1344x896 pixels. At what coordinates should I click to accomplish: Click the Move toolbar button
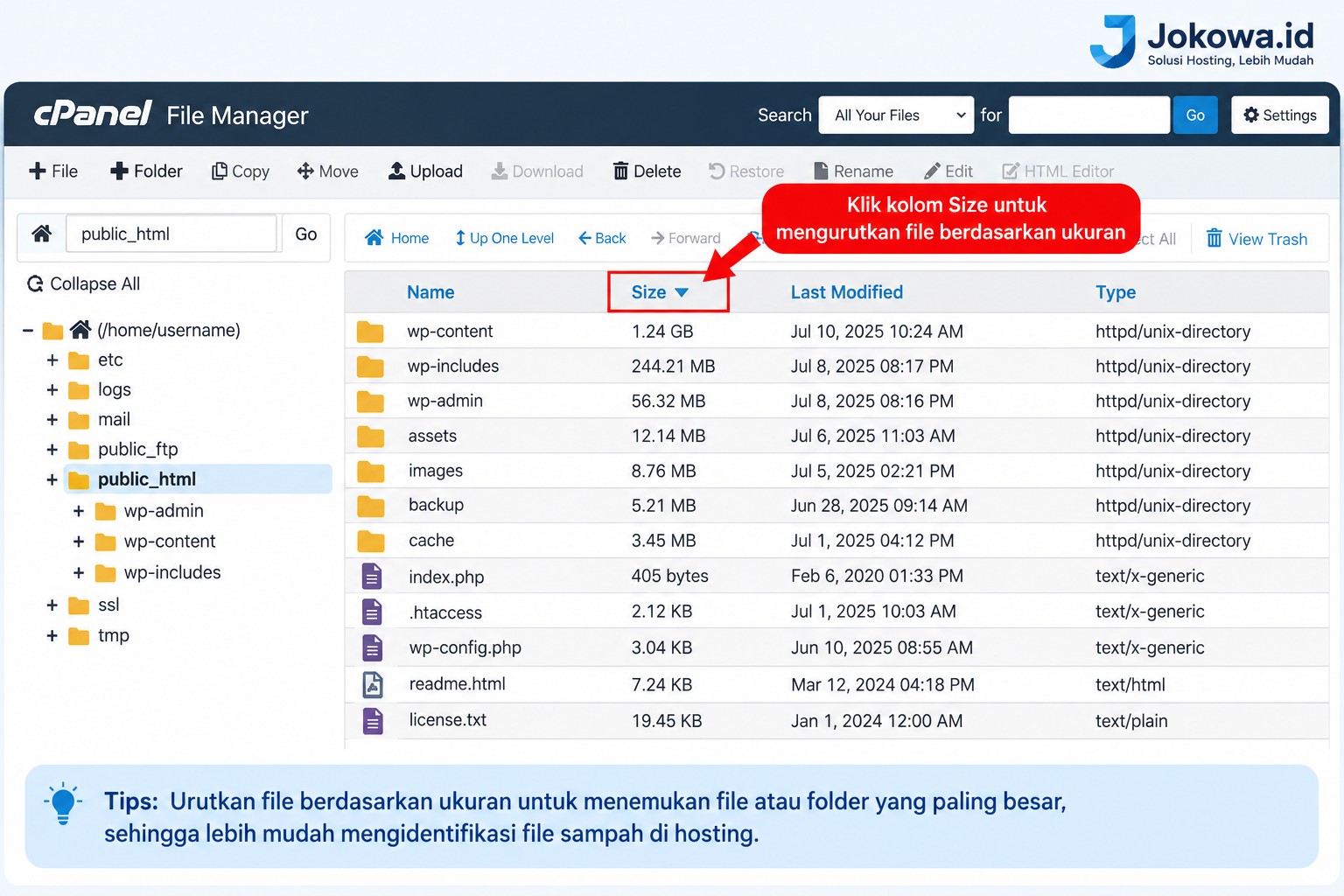(328, 171)
